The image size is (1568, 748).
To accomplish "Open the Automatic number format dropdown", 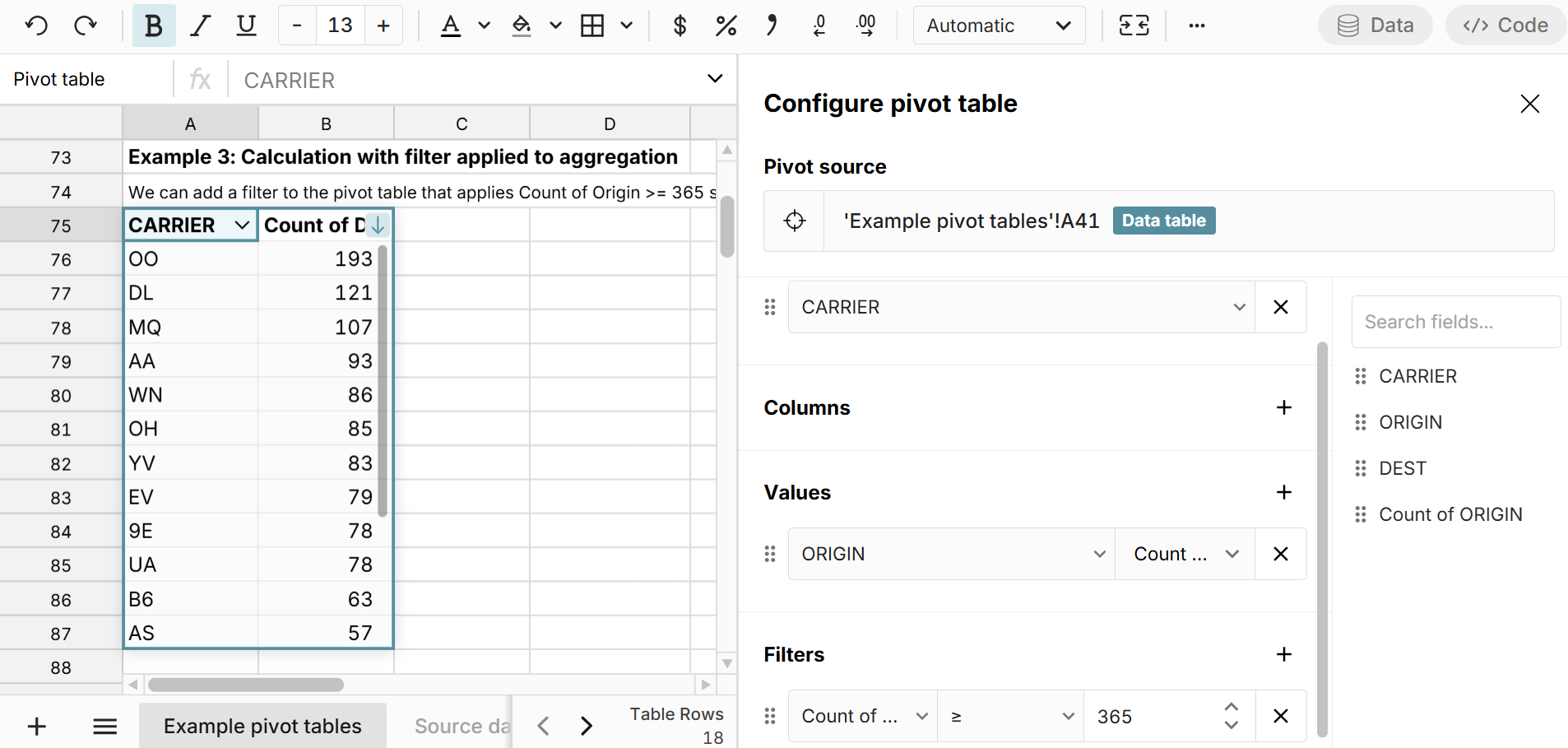I will (x=998, y=25).
